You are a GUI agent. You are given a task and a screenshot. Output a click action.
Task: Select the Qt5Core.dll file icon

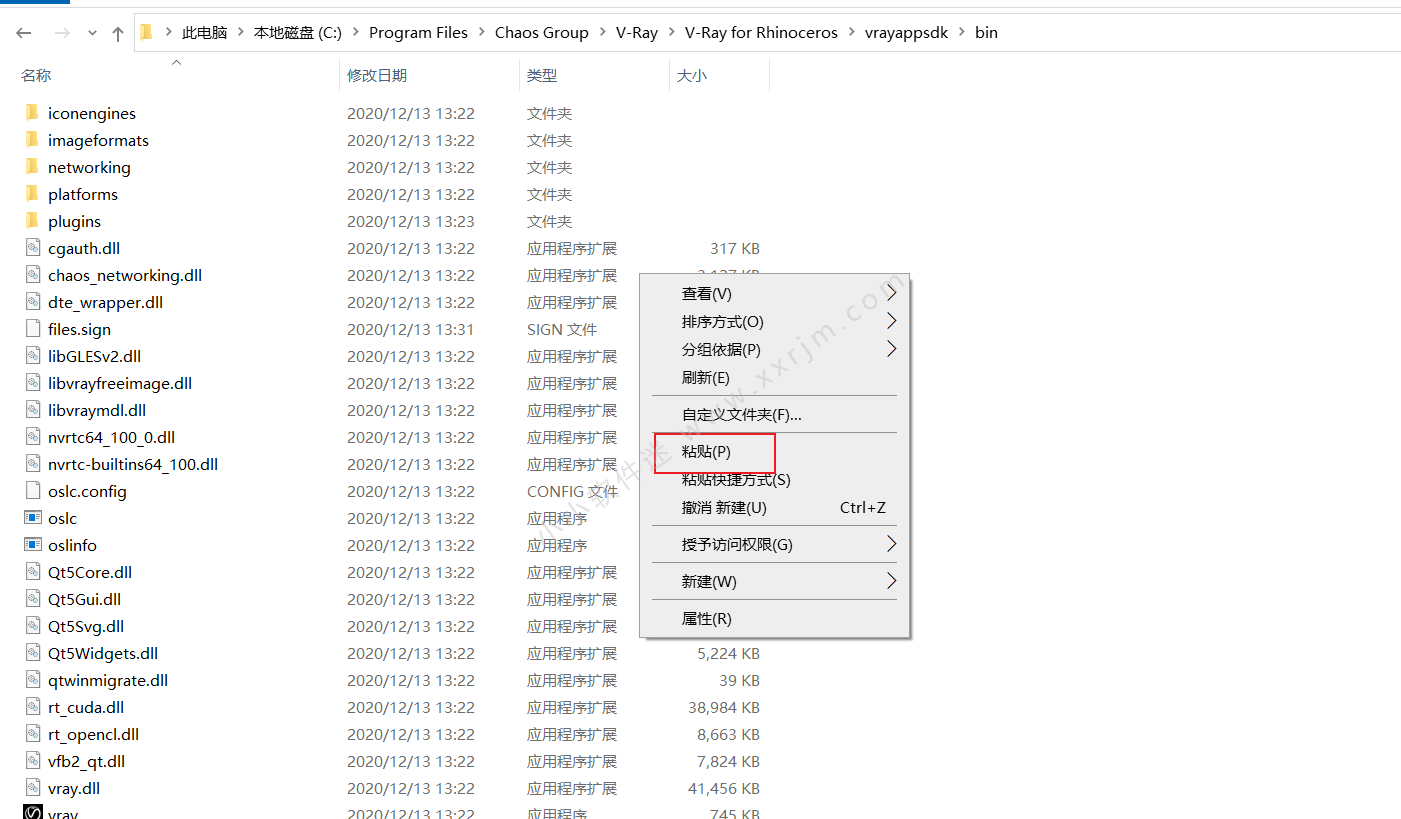point(32,572)
